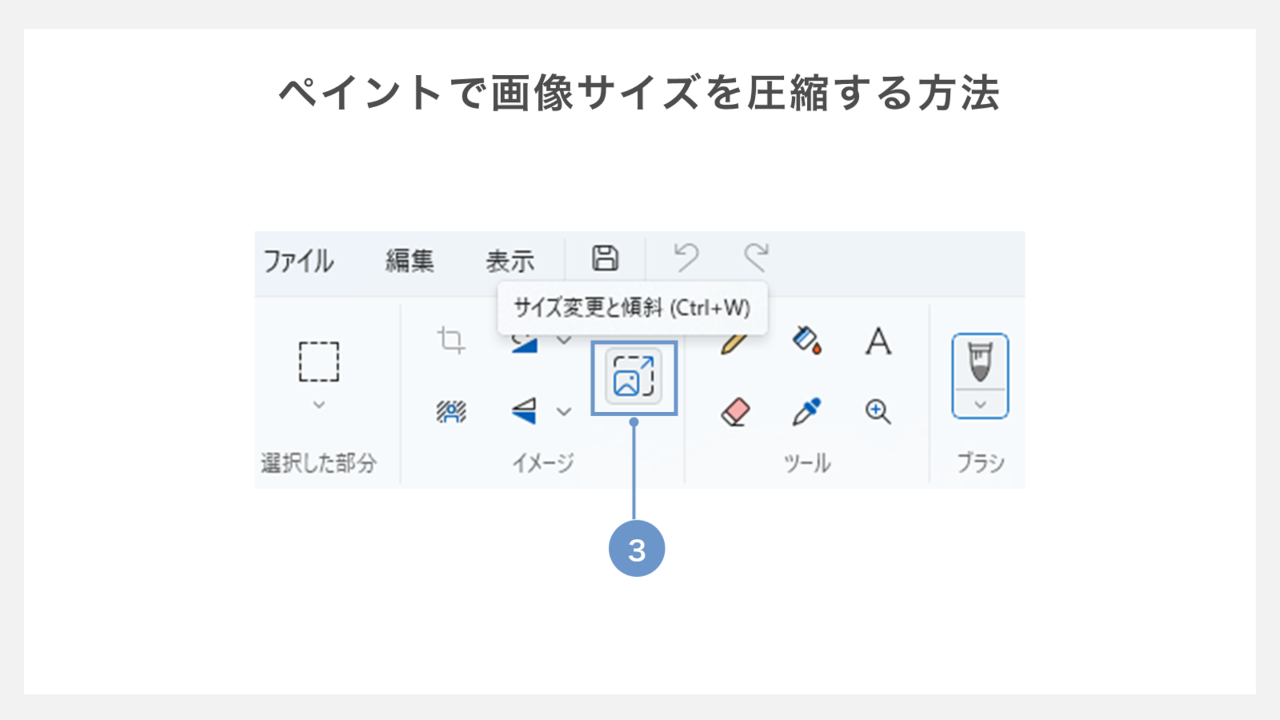This screenshot has height=720, width=1280.
Task: Expand the selection tool options chevron
Action: [319, 404]
